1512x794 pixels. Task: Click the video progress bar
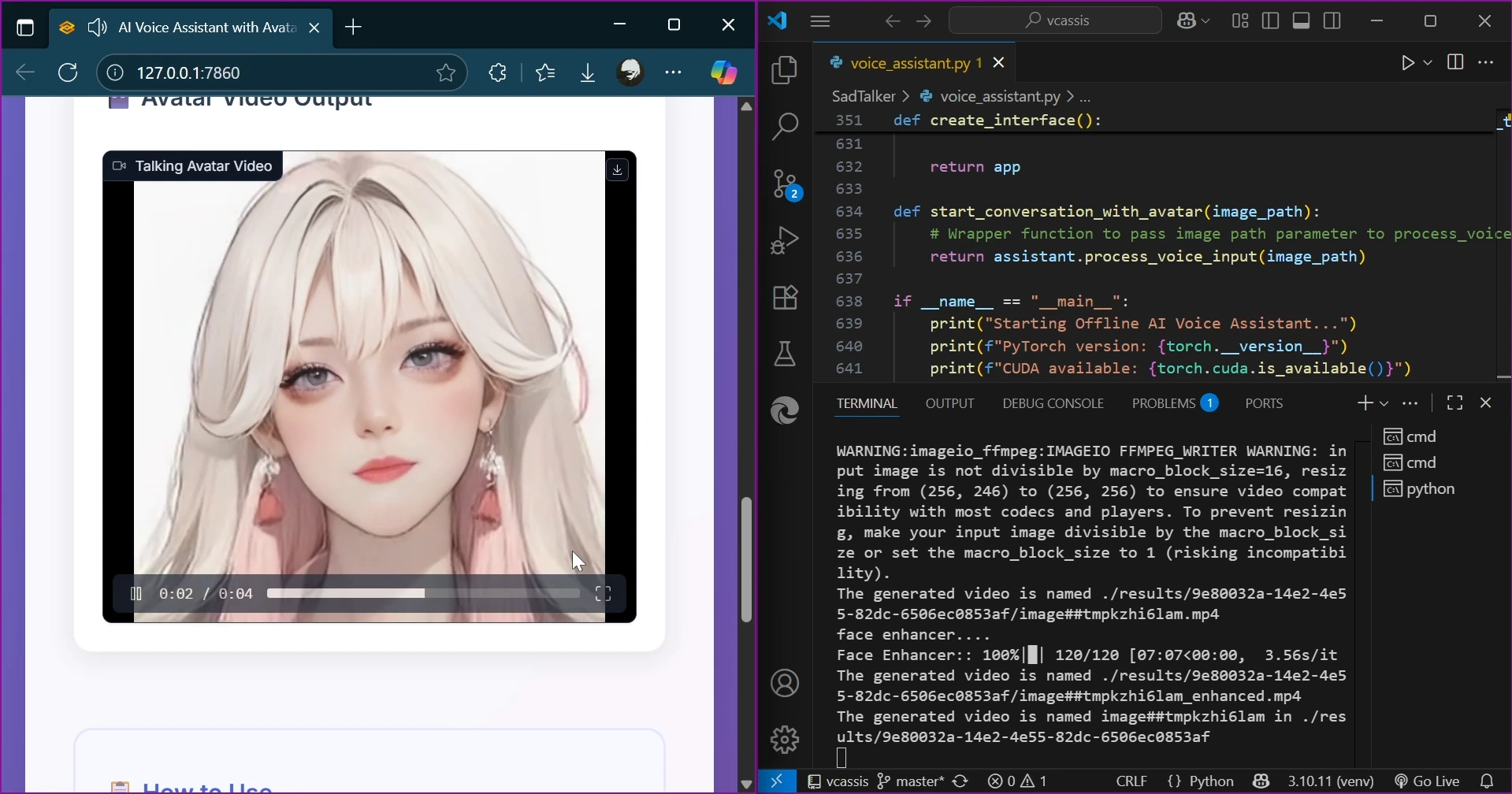pyautogui.click(x=424, y=594)
